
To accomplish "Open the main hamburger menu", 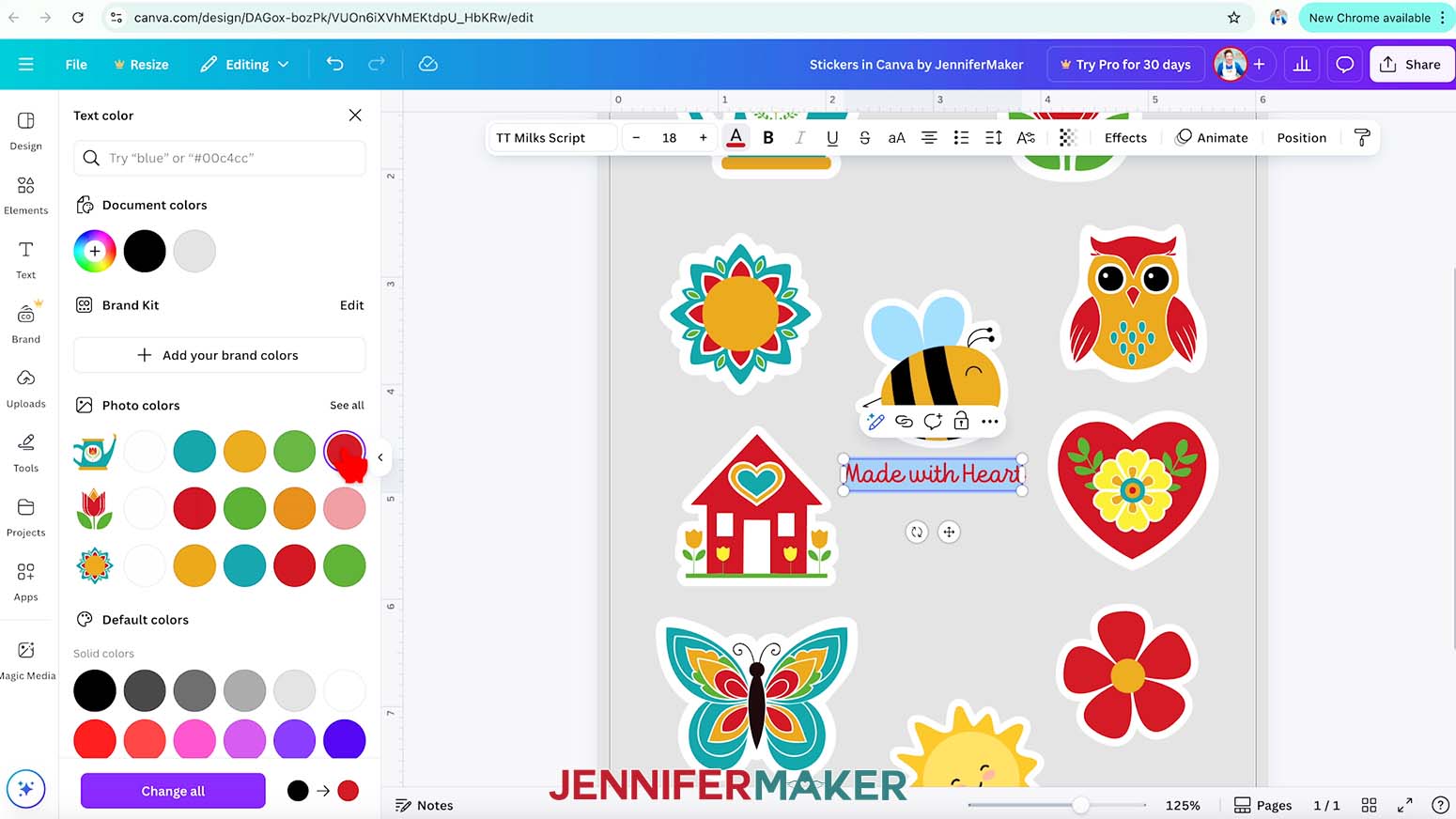I will pos(25,64).
